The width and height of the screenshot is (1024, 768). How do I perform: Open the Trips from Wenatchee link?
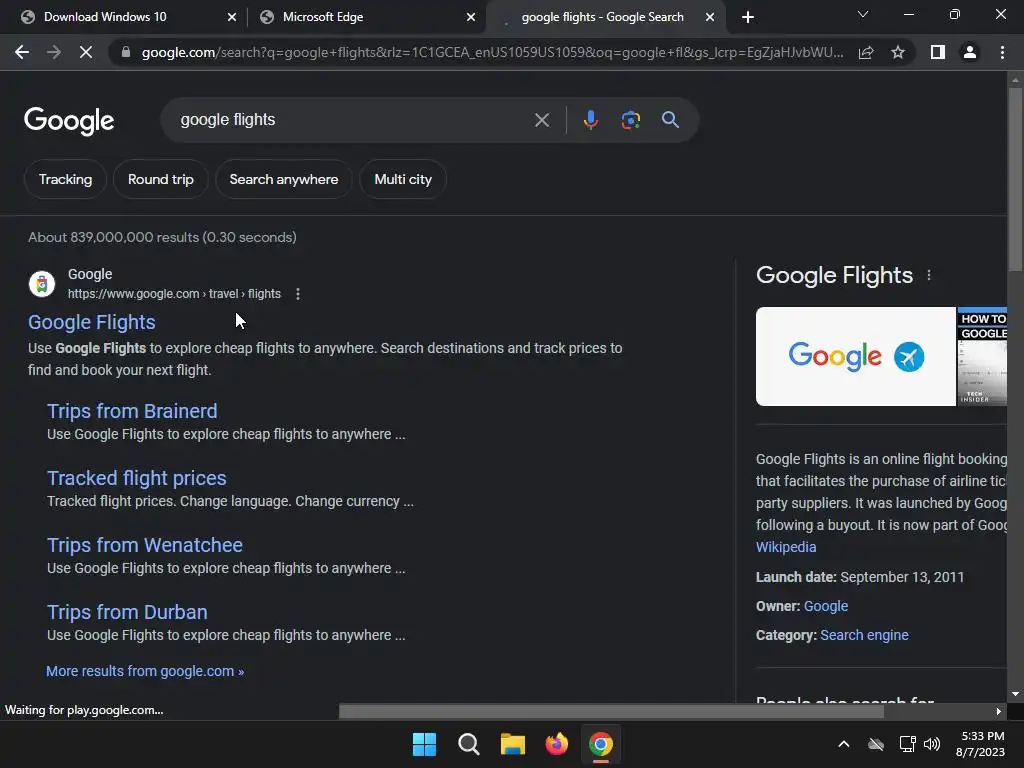[144, 545]
